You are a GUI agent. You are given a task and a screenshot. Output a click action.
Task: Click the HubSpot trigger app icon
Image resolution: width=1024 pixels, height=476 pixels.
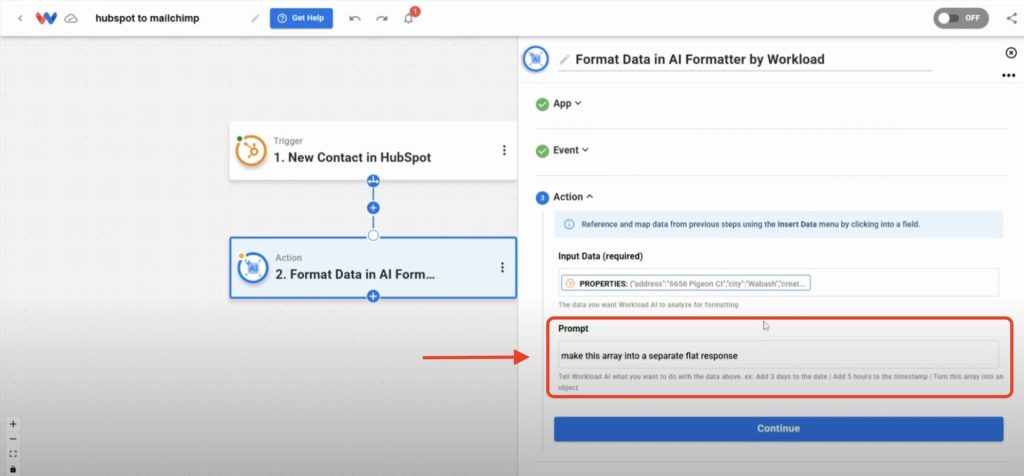click(x=251, y=151)
